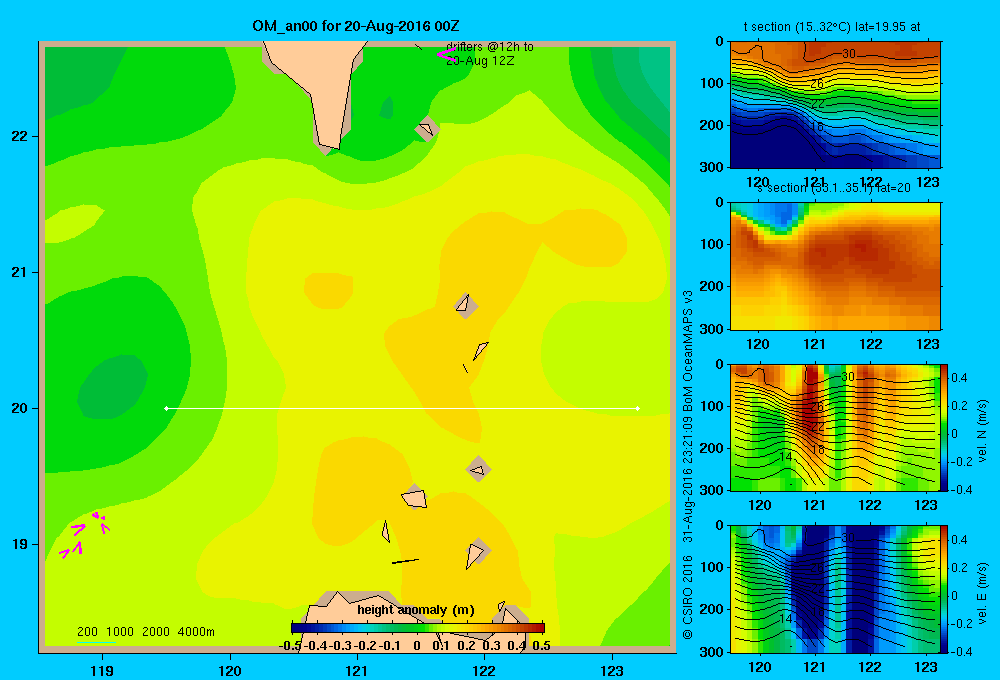Click longitude label 123 below main map

pos(612,670)
